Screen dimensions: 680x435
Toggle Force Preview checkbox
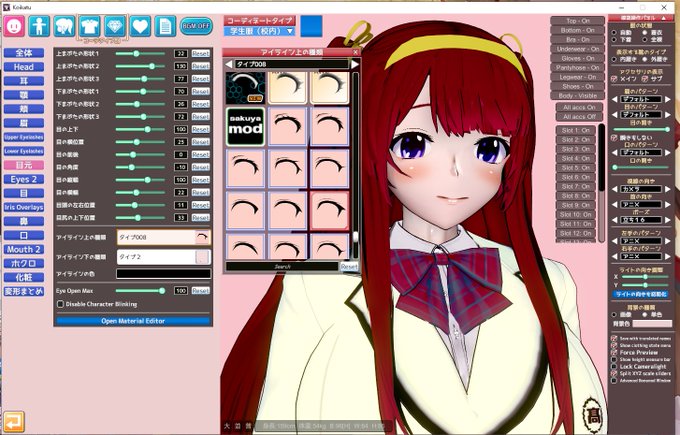coord(614,353)
